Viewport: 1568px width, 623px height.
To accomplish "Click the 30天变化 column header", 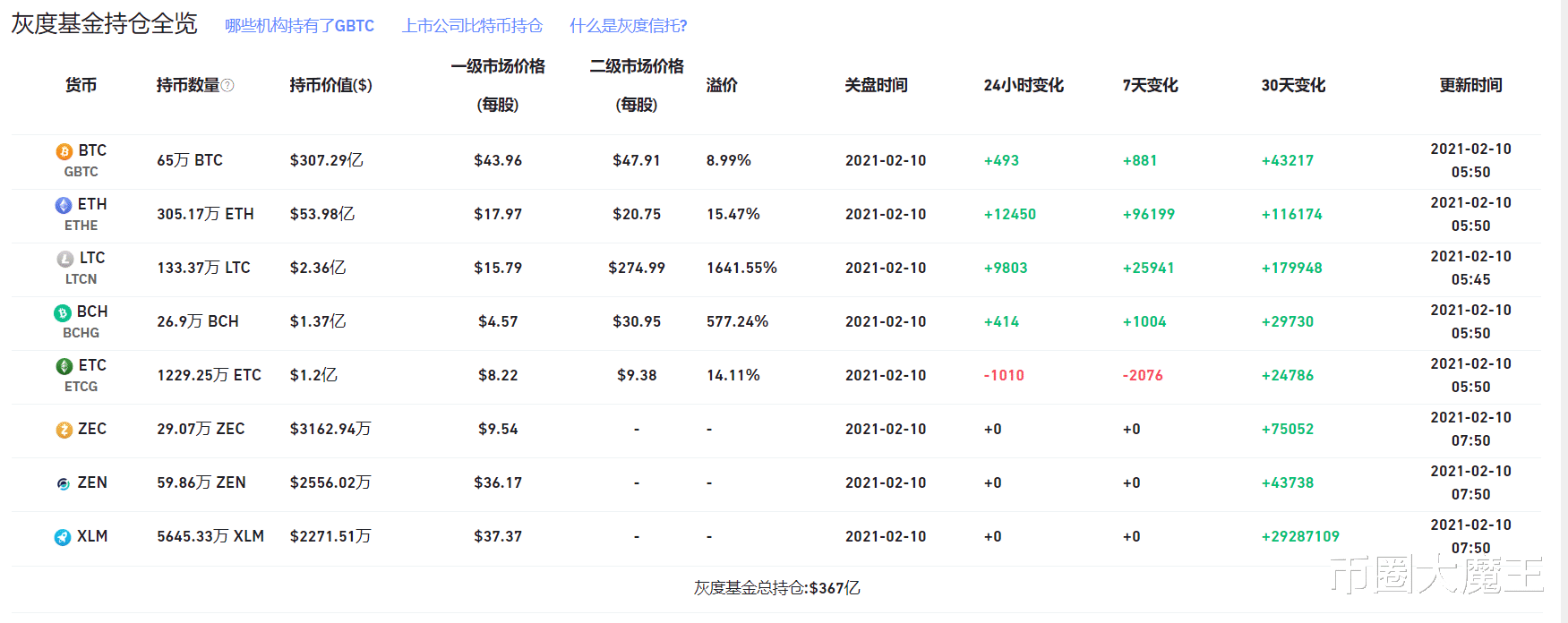I will tap(1294, 85).
